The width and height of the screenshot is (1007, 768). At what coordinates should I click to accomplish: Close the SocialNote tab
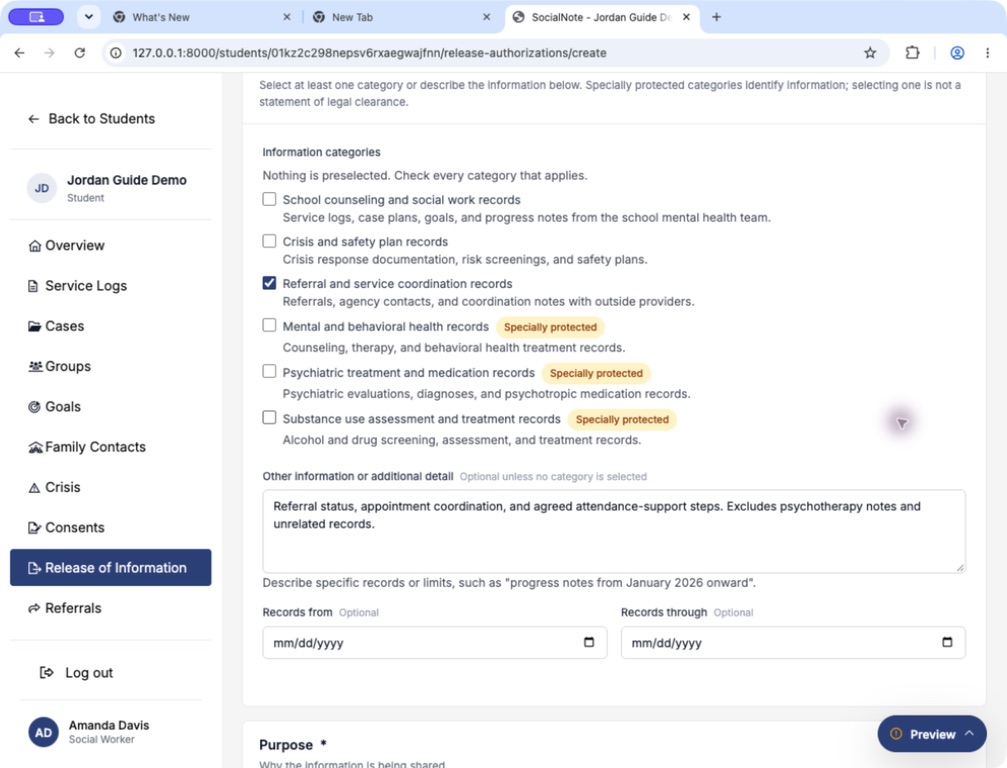(x=686, y=17)
